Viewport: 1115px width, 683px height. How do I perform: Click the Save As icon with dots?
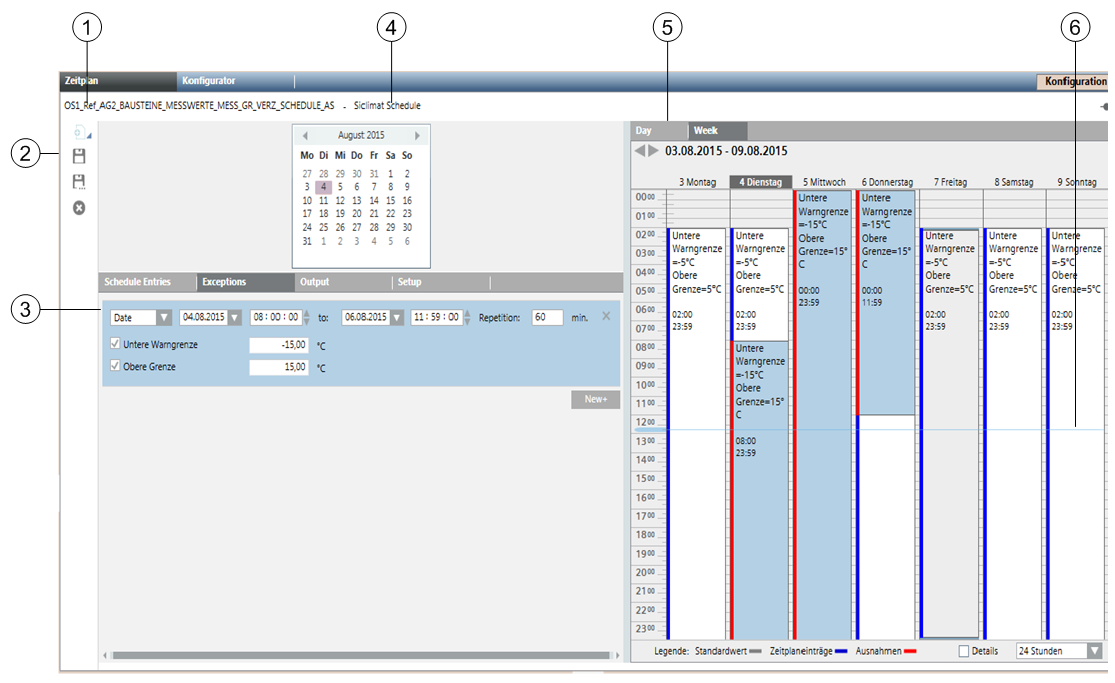coord(79,182)
